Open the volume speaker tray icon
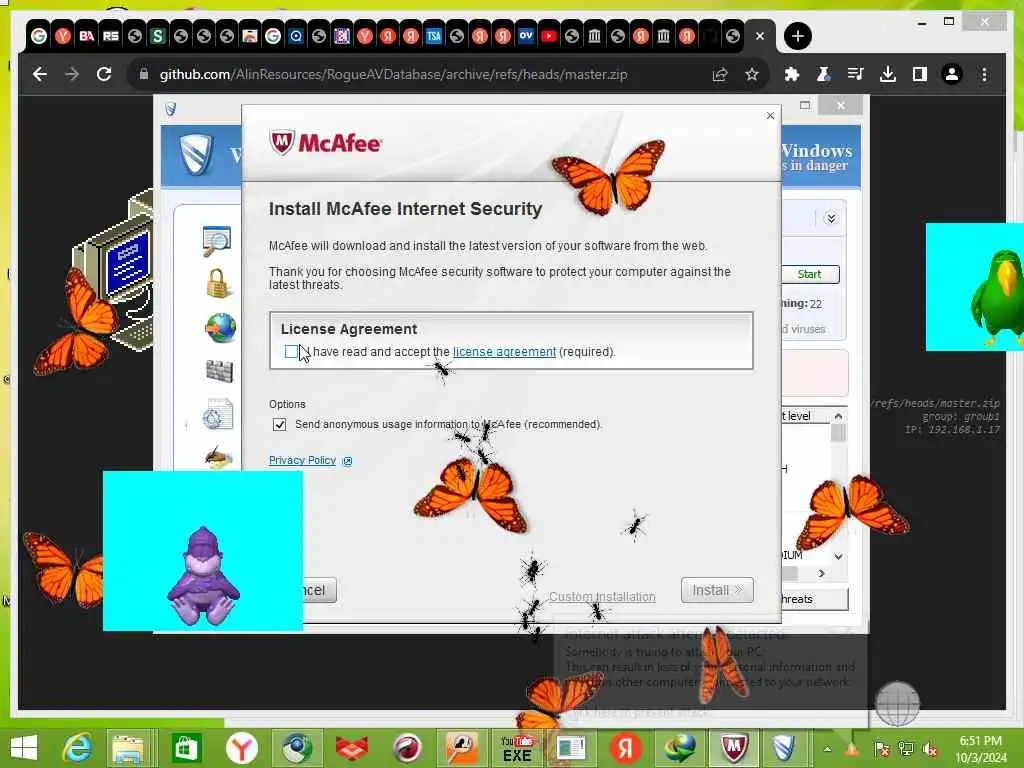 [x=929, y=749]
